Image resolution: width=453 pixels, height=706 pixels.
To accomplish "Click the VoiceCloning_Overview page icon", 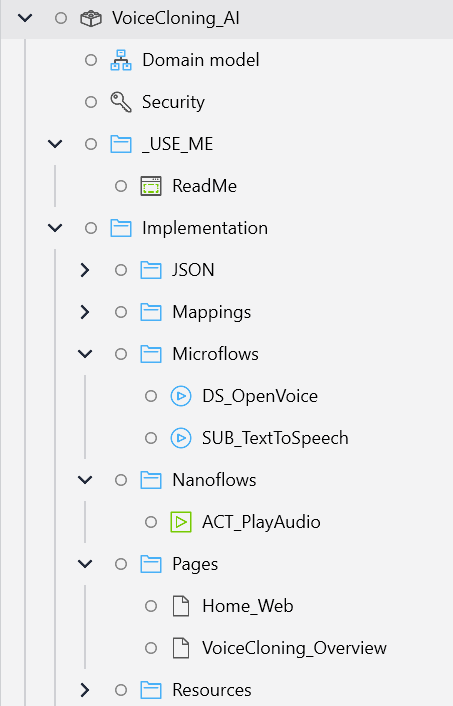I will (181, 648).
